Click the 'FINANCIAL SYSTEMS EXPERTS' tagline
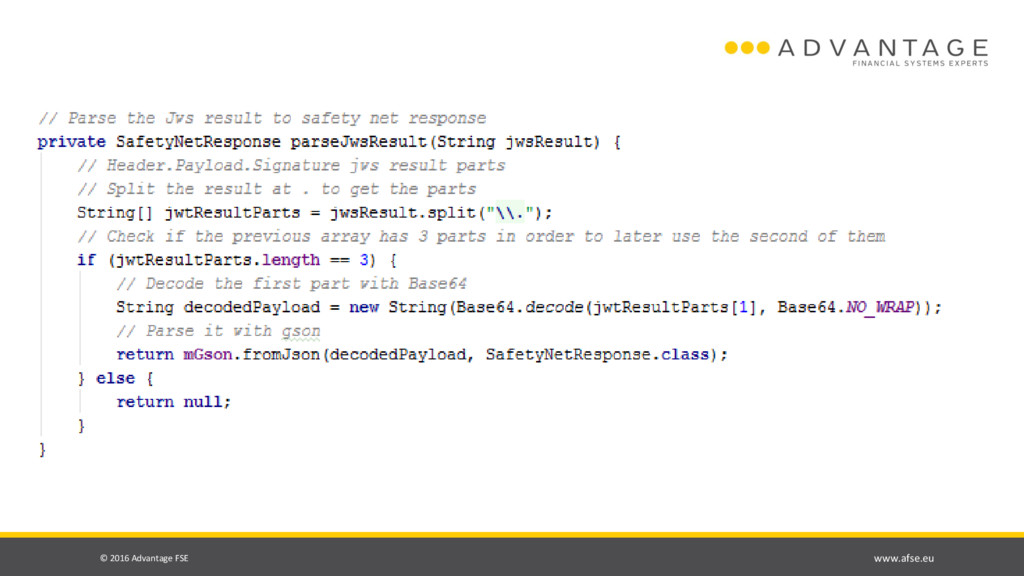 point(920,63)
